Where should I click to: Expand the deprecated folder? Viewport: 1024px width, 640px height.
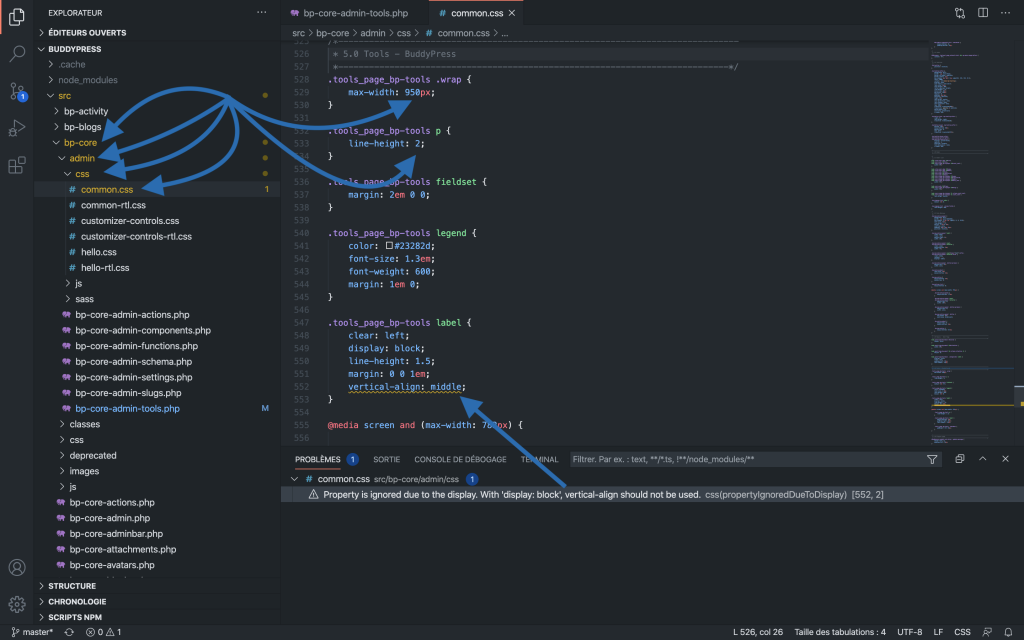point(93,456)
